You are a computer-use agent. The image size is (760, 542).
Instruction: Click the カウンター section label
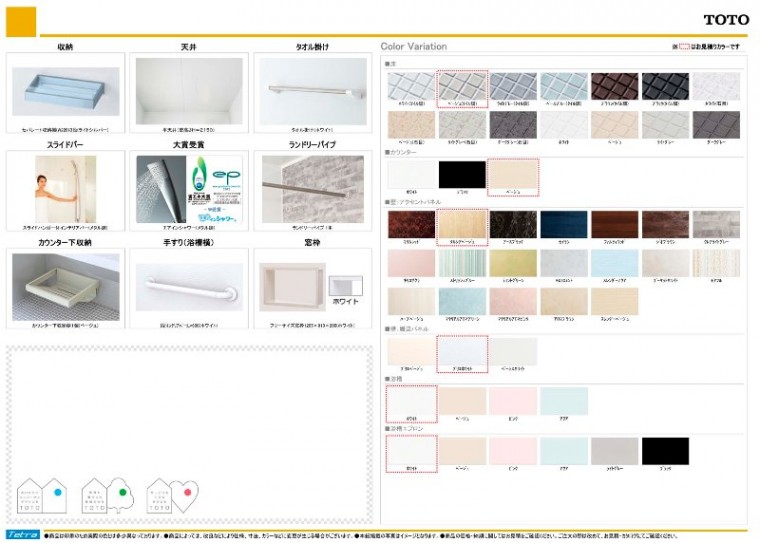(400, 152)
